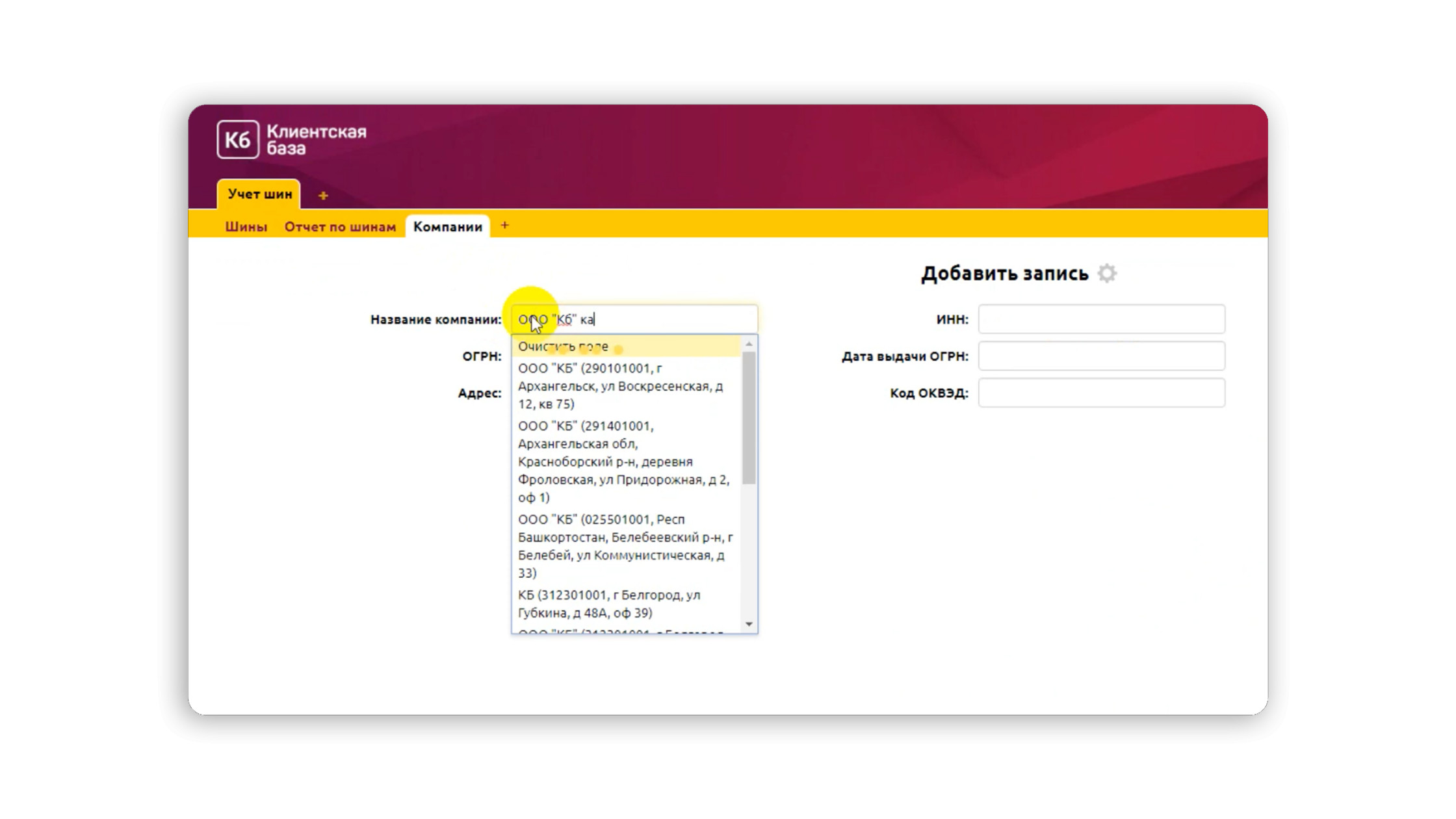Select ООО "КБ" Архангельск Воскресенская suggestion
1456x819 pixels.
[620, 386]
